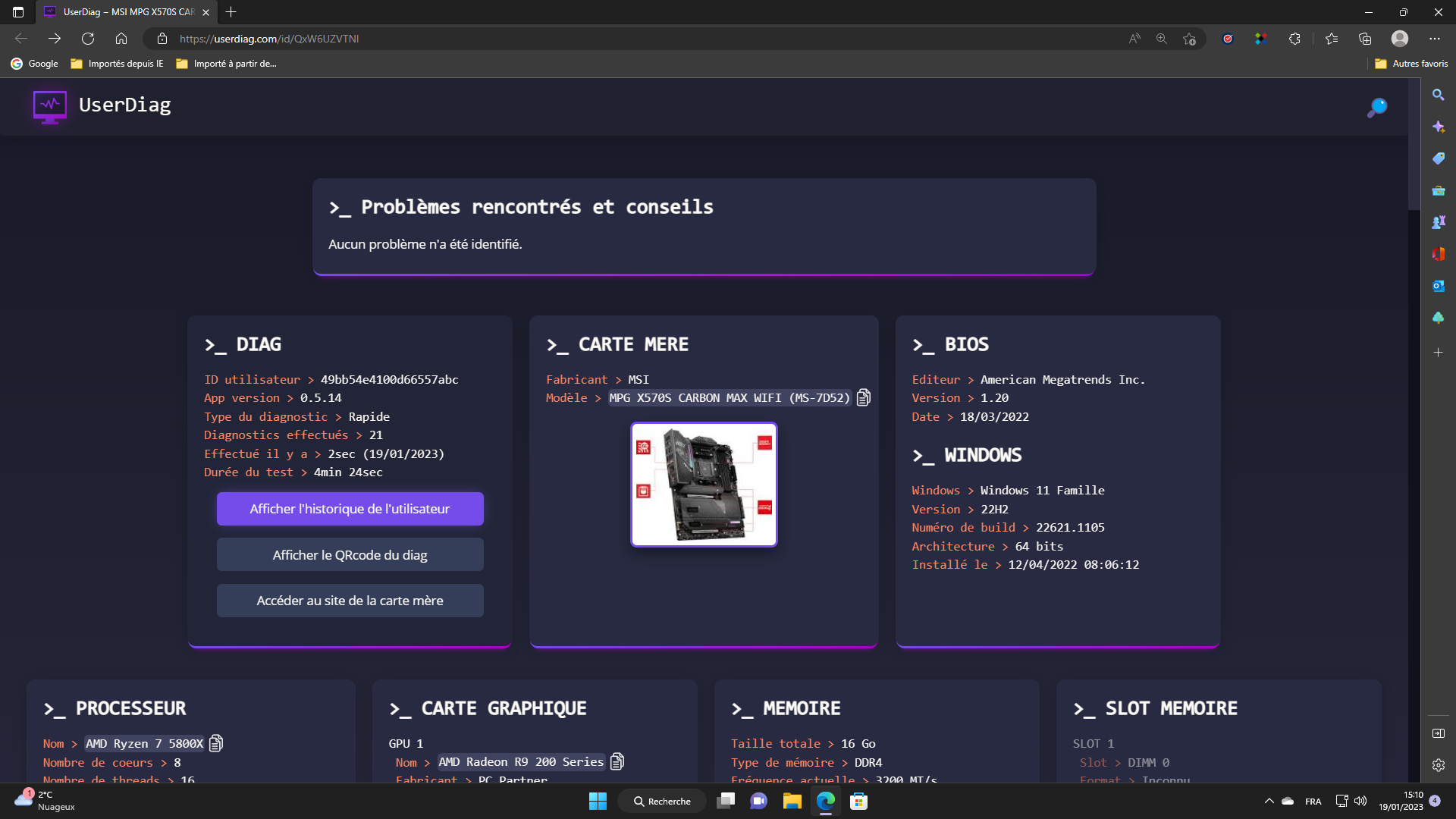
Task: Open Microsoft Store from the taskbar
Action: (858, 801)
